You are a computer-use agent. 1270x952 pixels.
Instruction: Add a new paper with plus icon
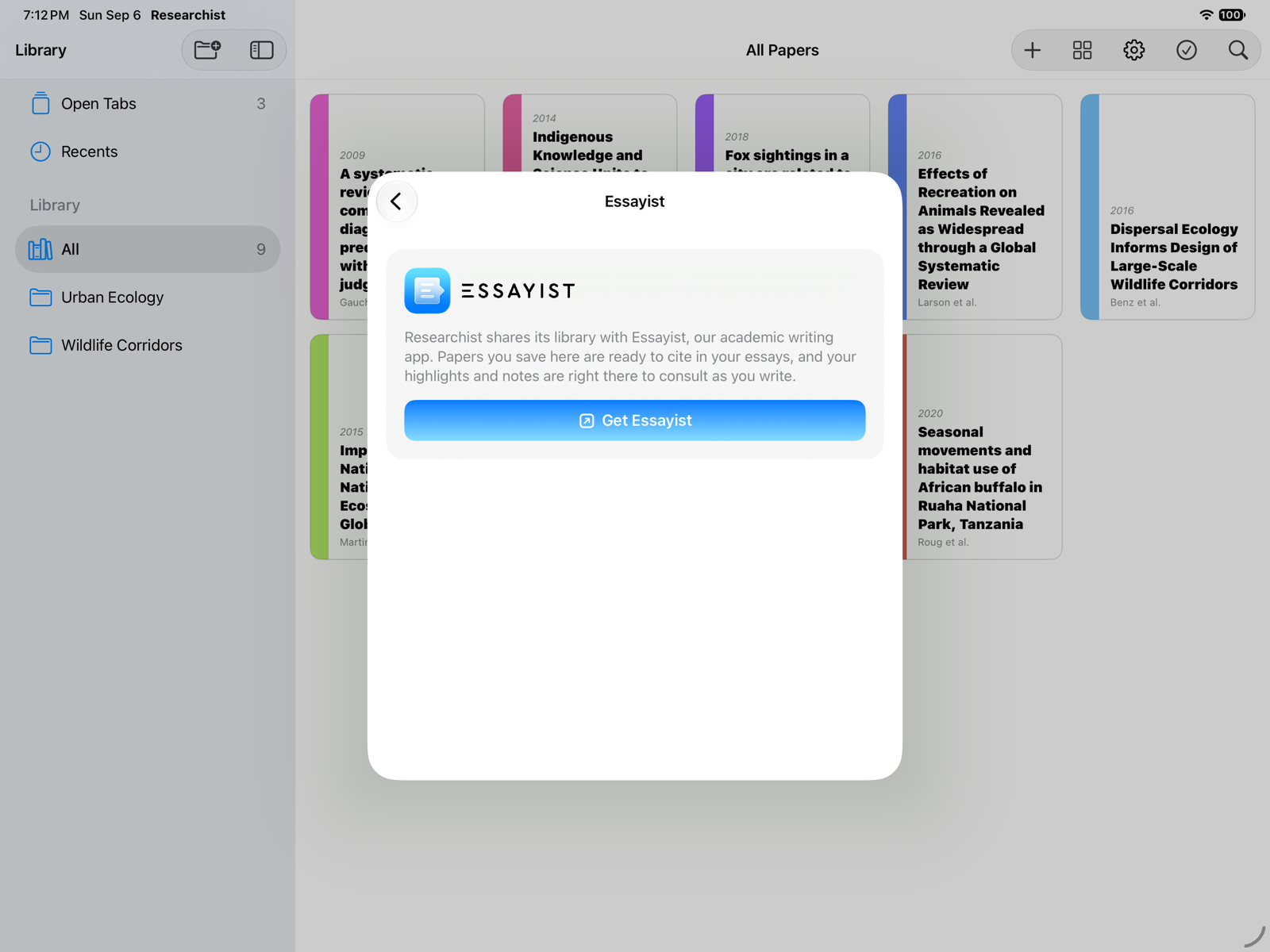pyautogui.click(x=1032, y=50)
